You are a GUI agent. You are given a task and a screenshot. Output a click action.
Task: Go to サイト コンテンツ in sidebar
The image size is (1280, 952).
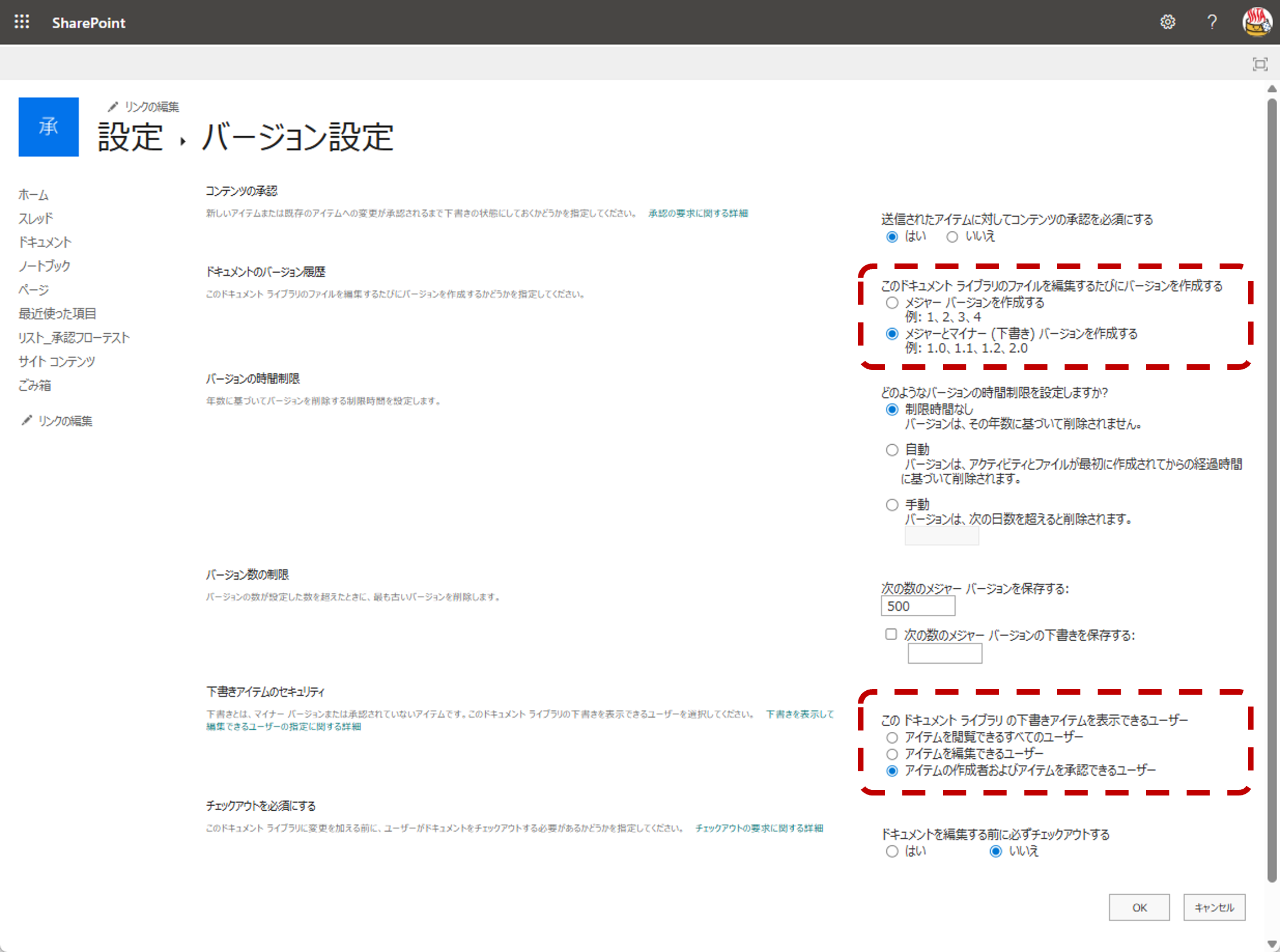pos(56,361)
